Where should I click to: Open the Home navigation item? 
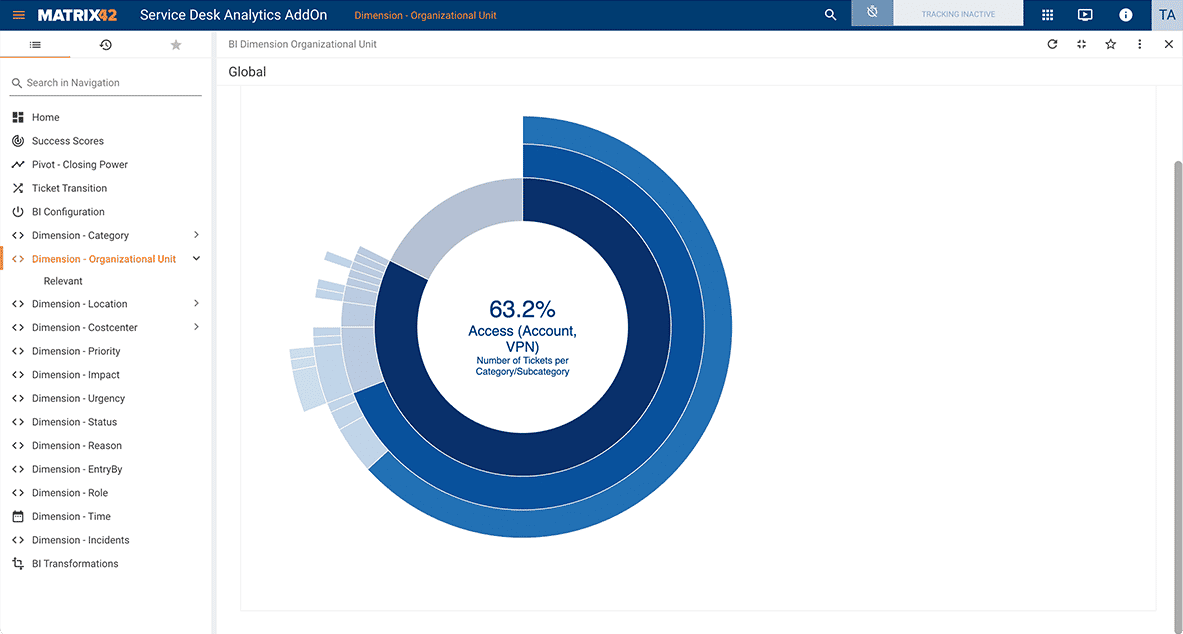tap(46, 117)
